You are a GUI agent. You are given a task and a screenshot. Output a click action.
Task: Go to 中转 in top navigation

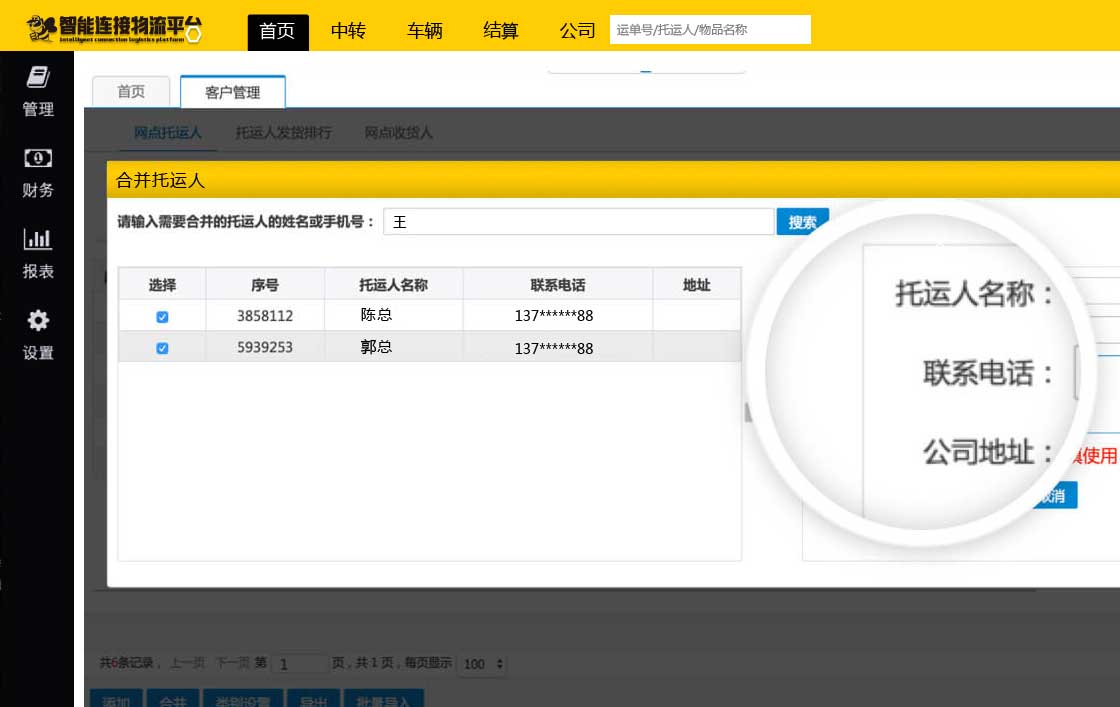click(348, 31)
